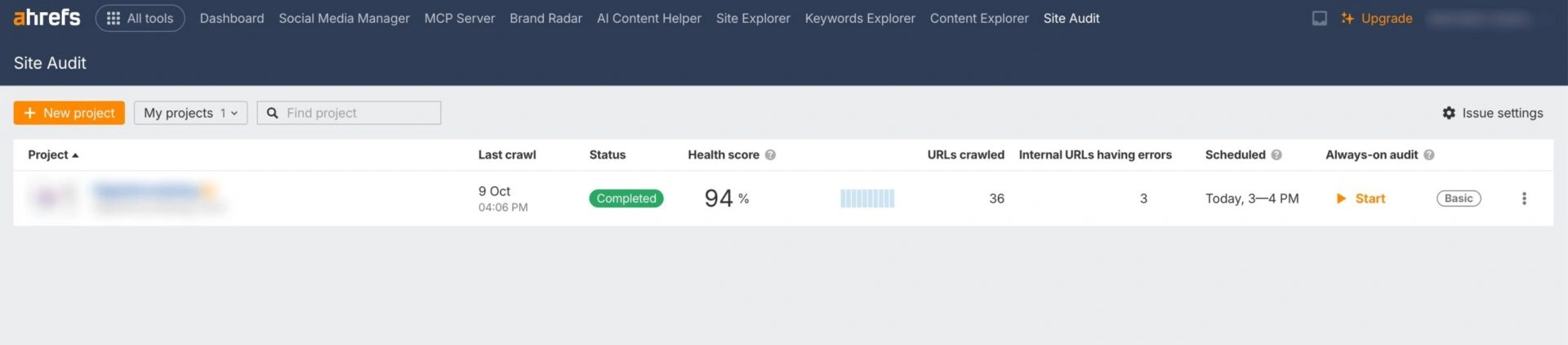Open the All tools grid menu
Screen dimensions: 1568x345
(140, 18)
